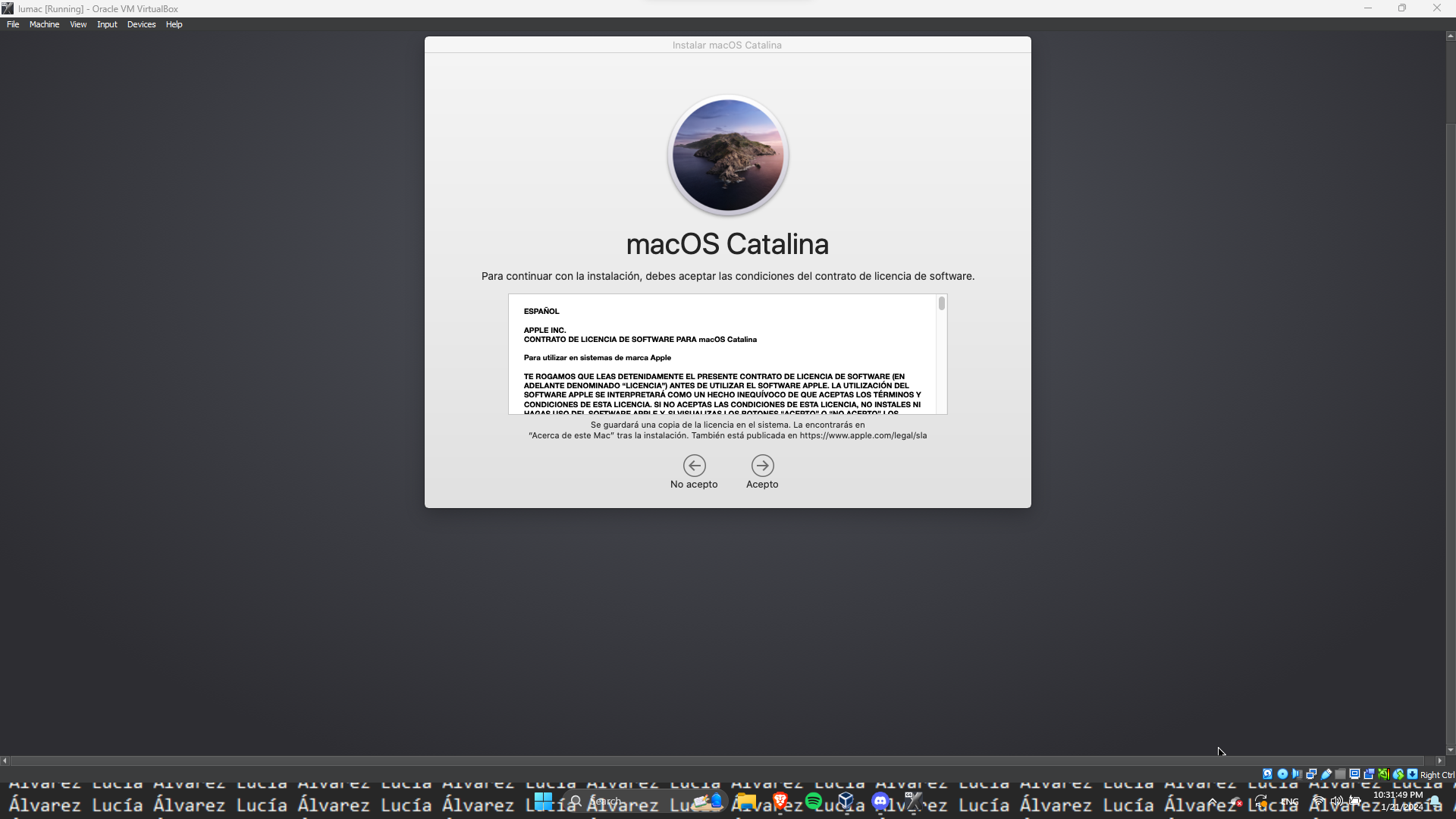Click the macOS Catalina island image
The height and width of the screenshot is (819, 1456).
(727, 155)
